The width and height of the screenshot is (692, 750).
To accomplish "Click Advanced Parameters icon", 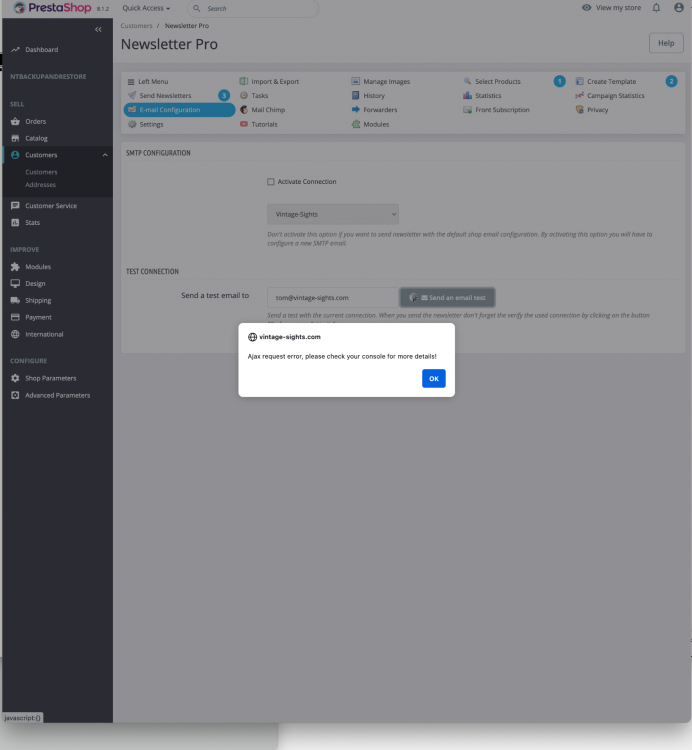I will coord(15,395).
